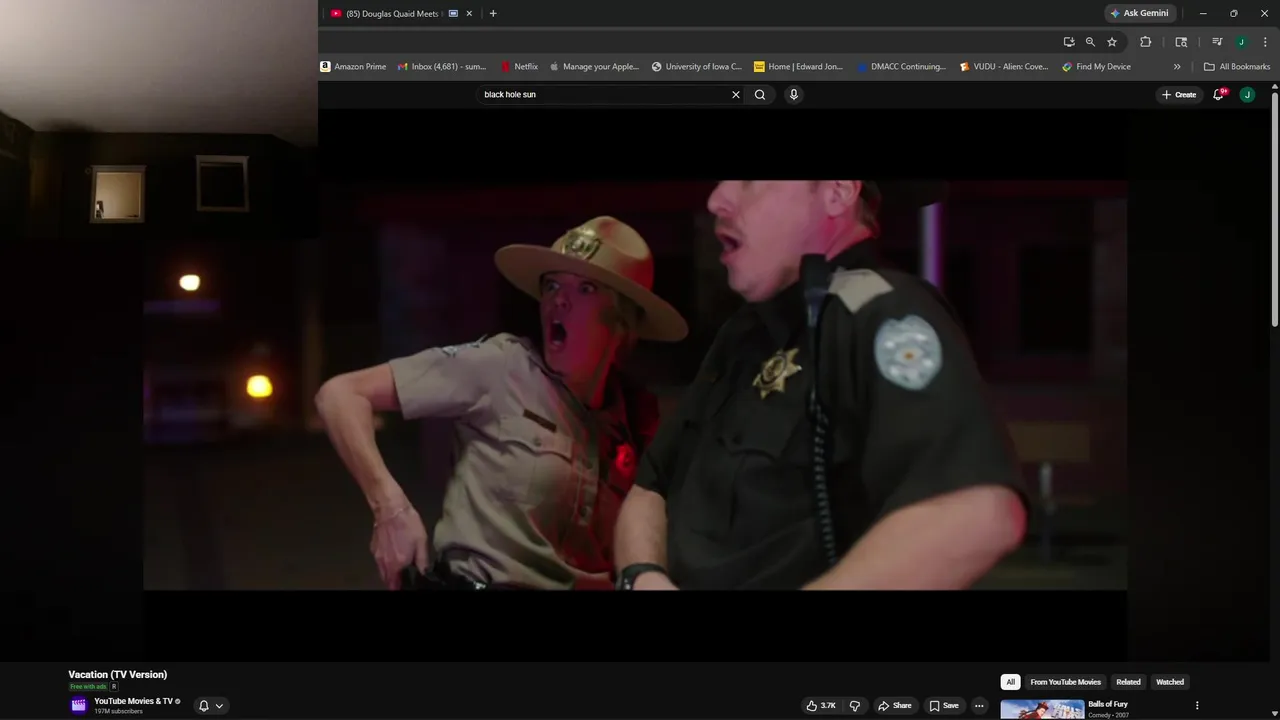
Task: Click the Share button
Action: 894,706
